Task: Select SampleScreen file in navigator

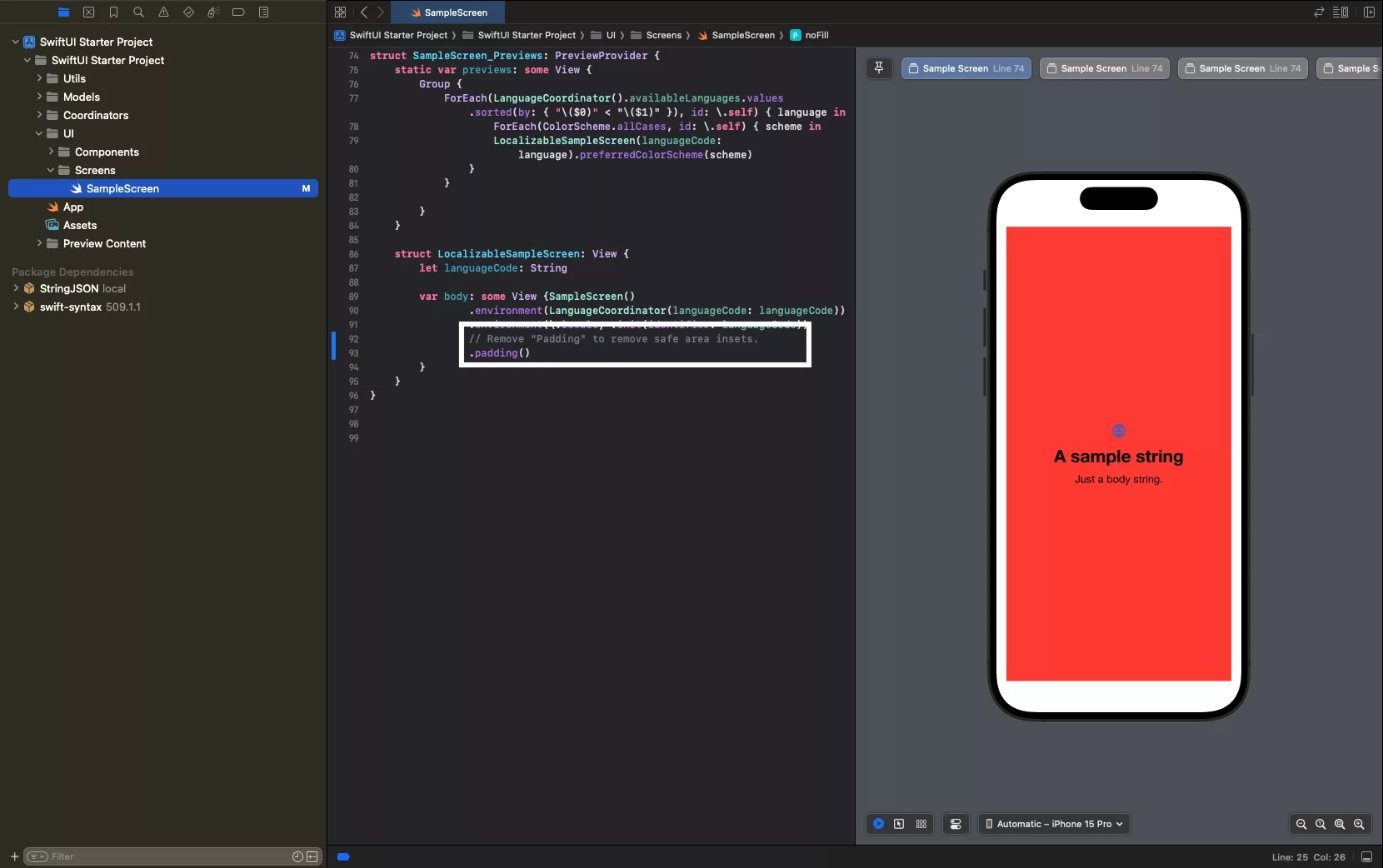Action: click(163, 188)
